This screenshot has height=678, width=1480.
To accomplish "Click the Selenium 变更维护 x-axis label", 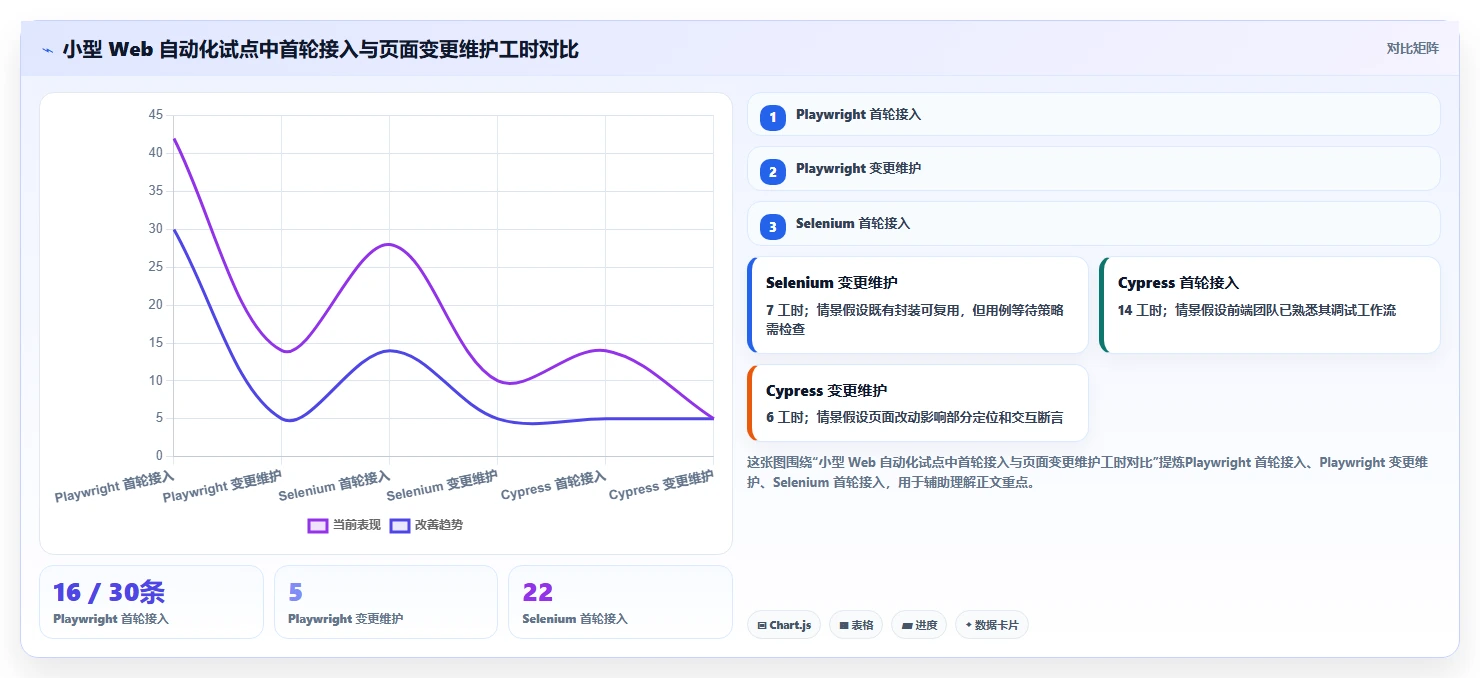I will point(442,486).
